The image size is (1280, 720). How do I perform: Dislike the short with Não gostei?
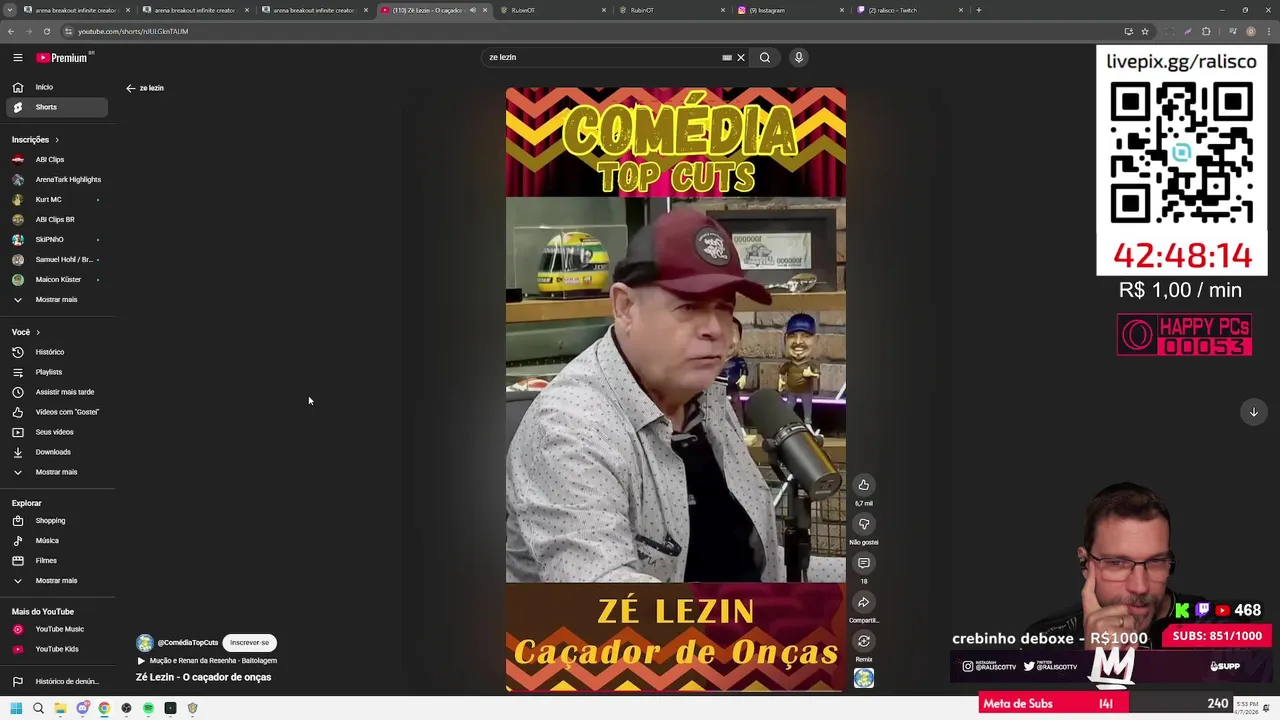pyautogui.click(x=864, y=524)
